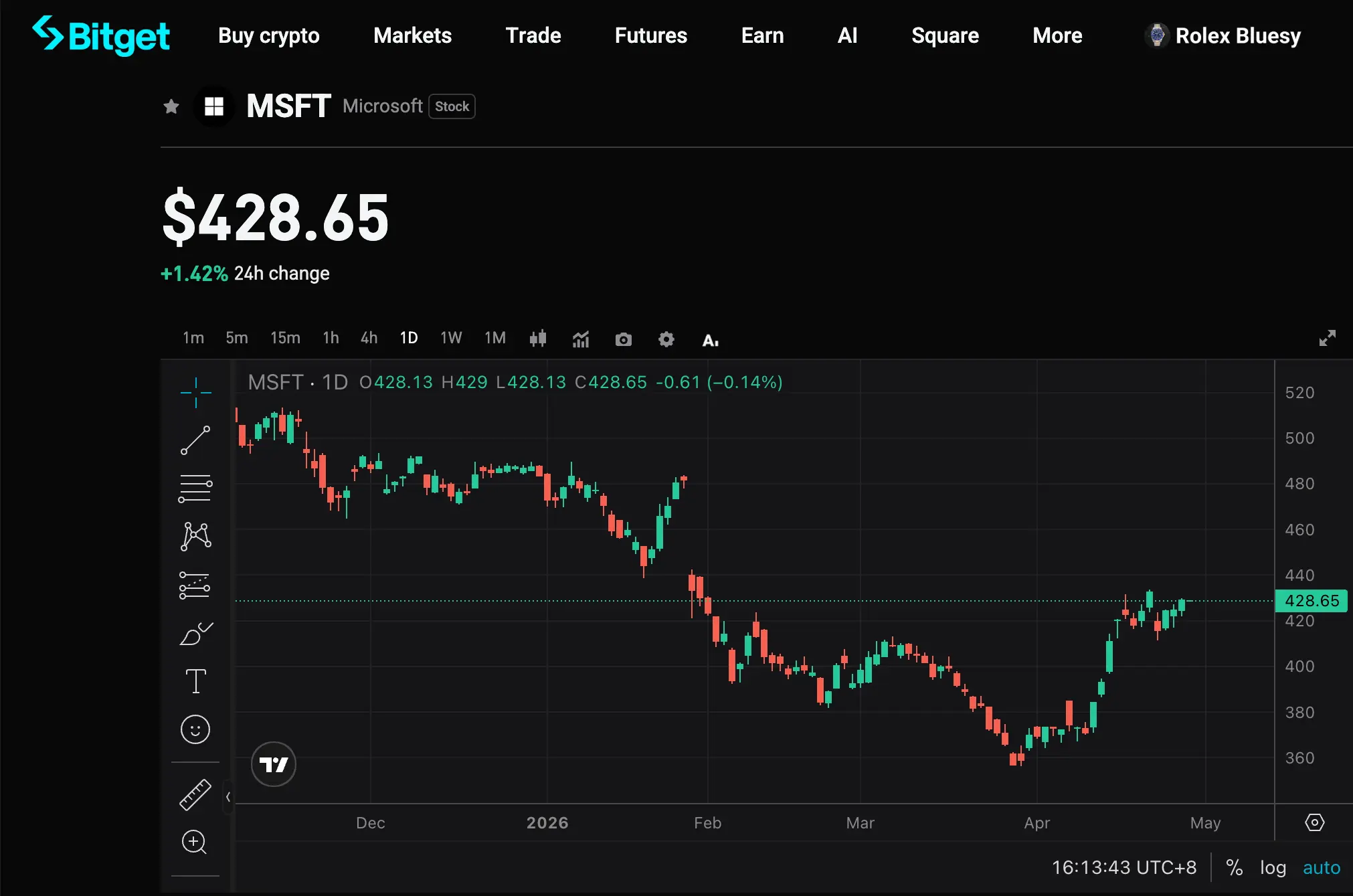Add MSFT to favorites with star
This screenshot has height=896, width=1353.
point(171,106)
